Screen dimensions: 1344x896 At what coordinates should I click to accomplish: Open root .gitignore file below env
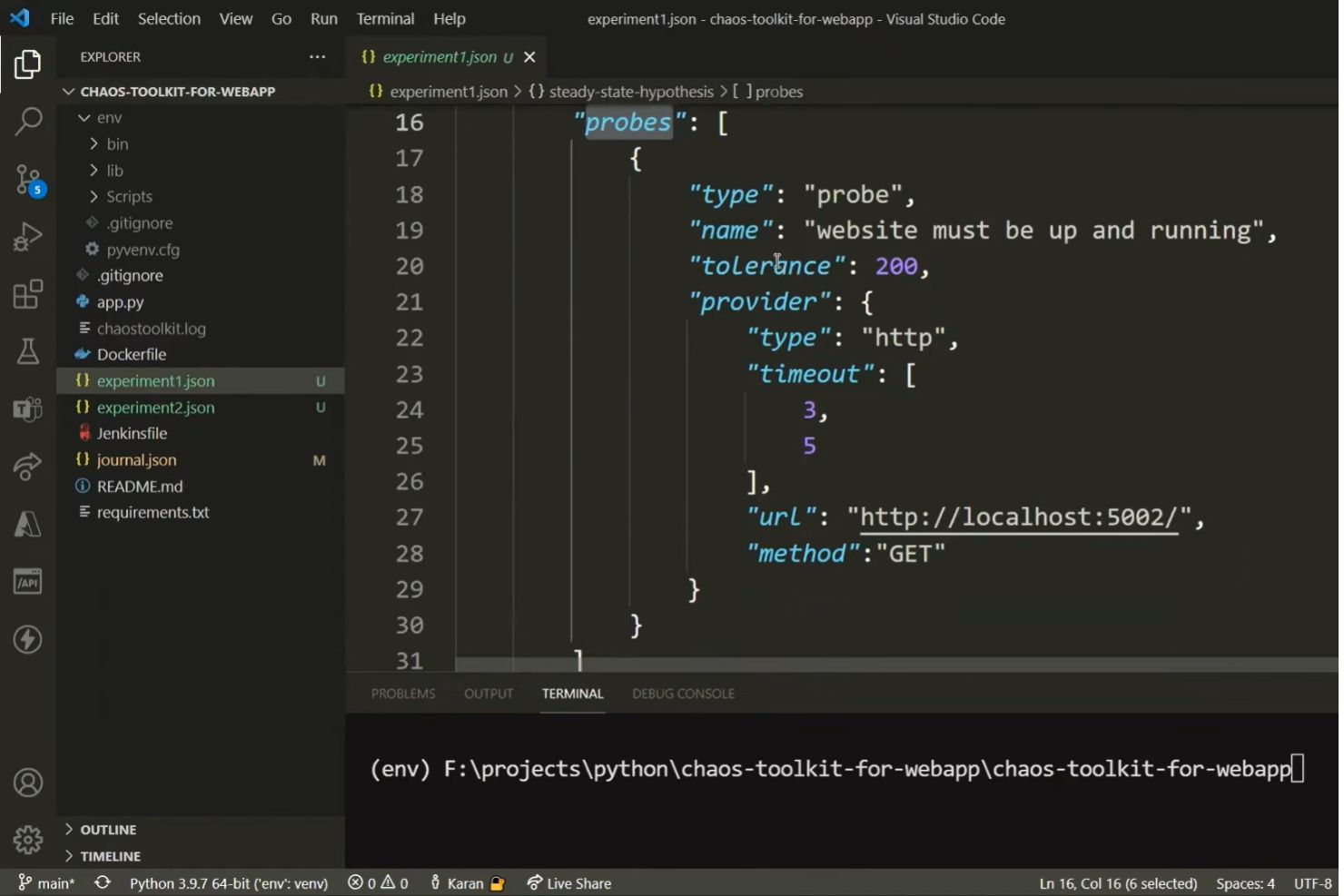pyautogui.click(x=130, y=276)
